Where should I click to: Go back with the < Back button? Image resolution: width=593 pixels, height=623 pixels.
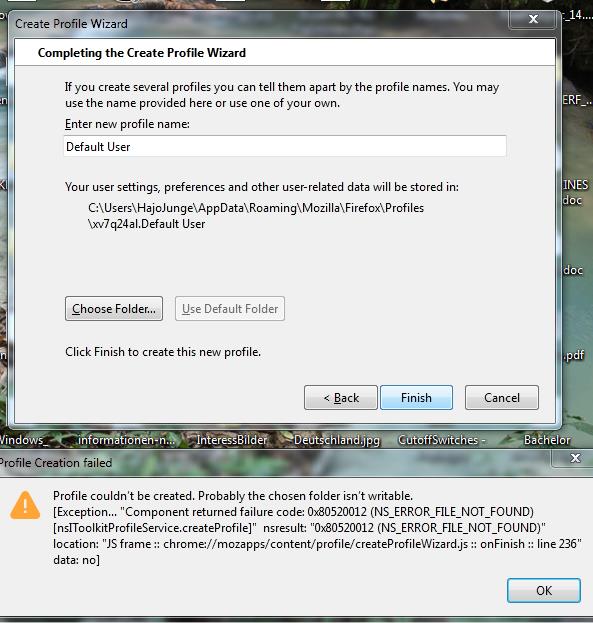tap(341, 397)
